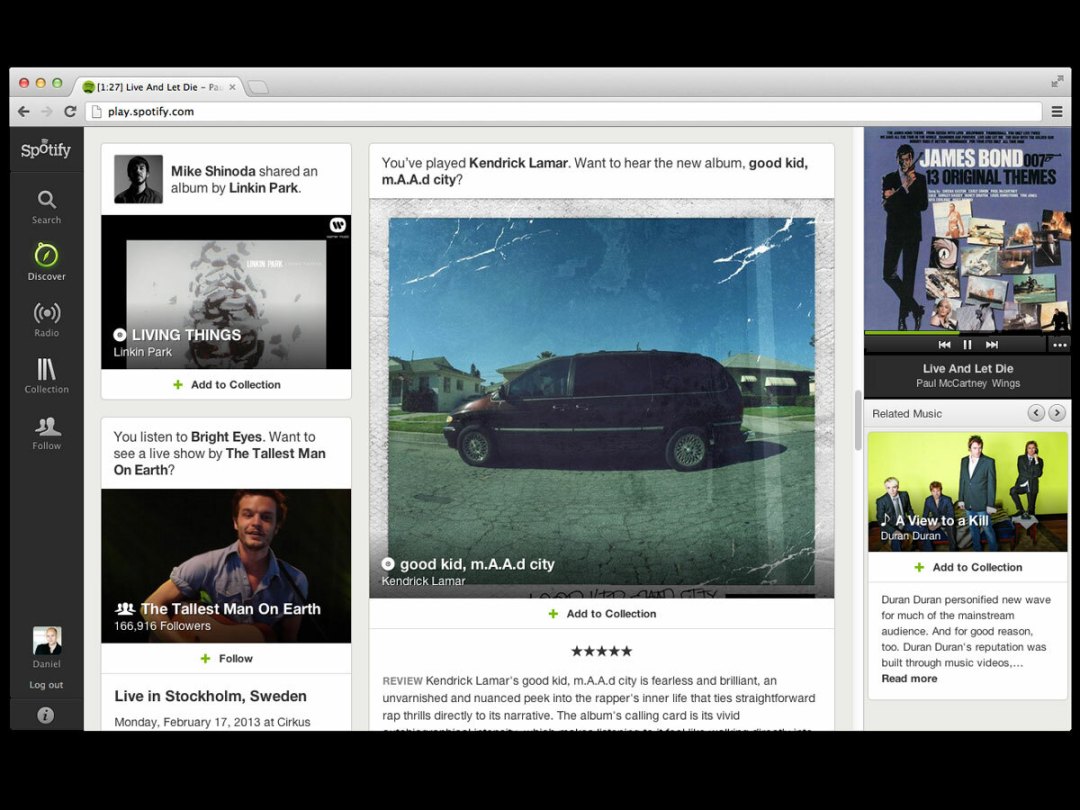Click the Spotify logo in sidebar

[45, 149]
